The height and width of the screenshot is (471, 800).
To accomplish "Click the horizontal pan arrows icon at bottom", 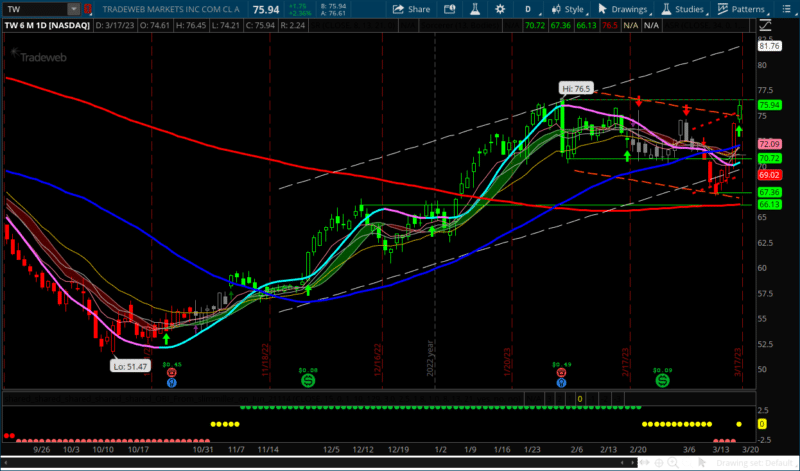I will coord(645,463).
